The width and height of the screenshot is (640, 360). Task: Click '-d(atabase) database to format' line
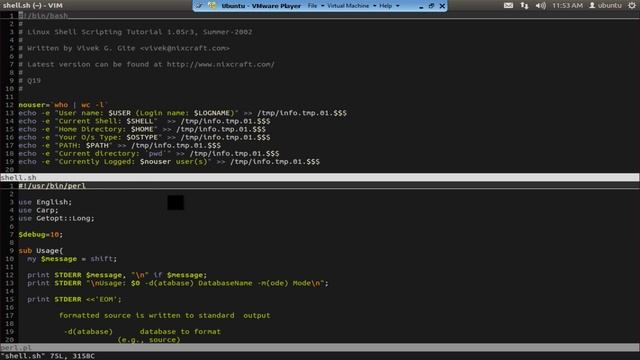point(142,332)
